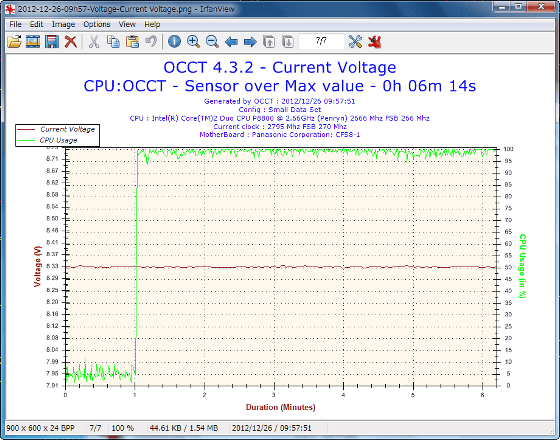Click the CPU Intel Core2 Duo description line
The width and height of the screenshot is (560, 440).
pos(280,118)
